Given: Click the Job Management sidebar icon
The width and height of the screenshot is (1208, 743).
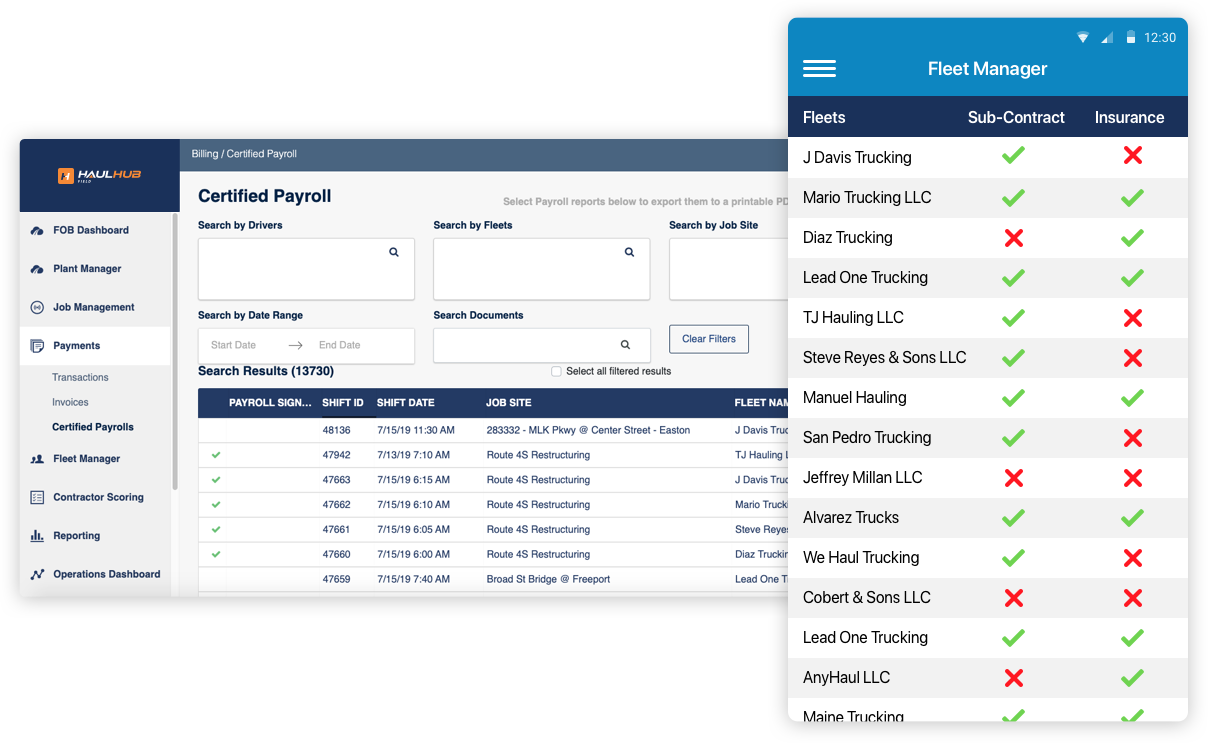Looking at the screenshot, I should (37, 307).
